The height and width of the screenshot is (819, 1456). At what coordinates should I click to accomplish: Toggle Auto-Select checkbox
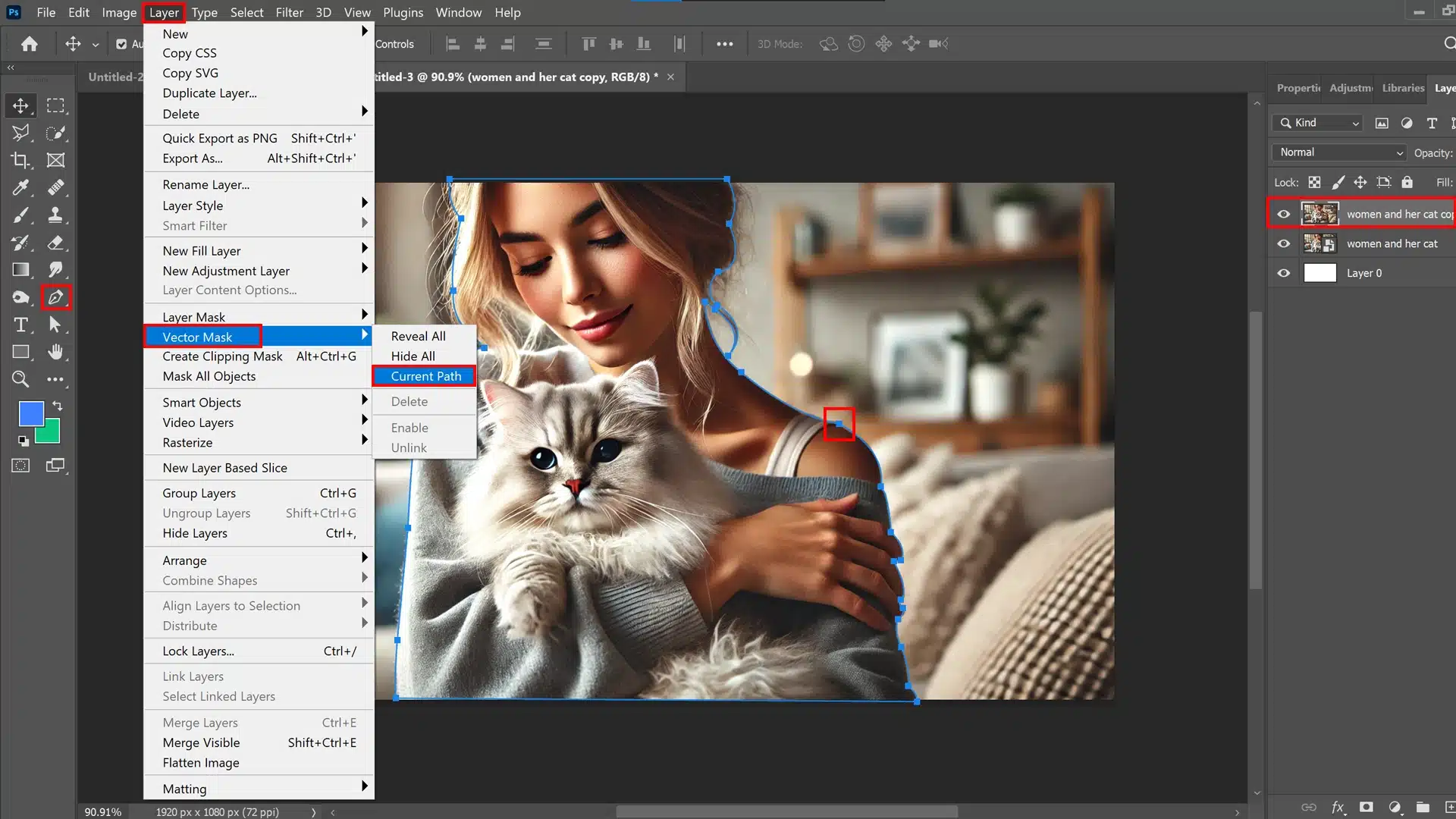pos(121,44)
